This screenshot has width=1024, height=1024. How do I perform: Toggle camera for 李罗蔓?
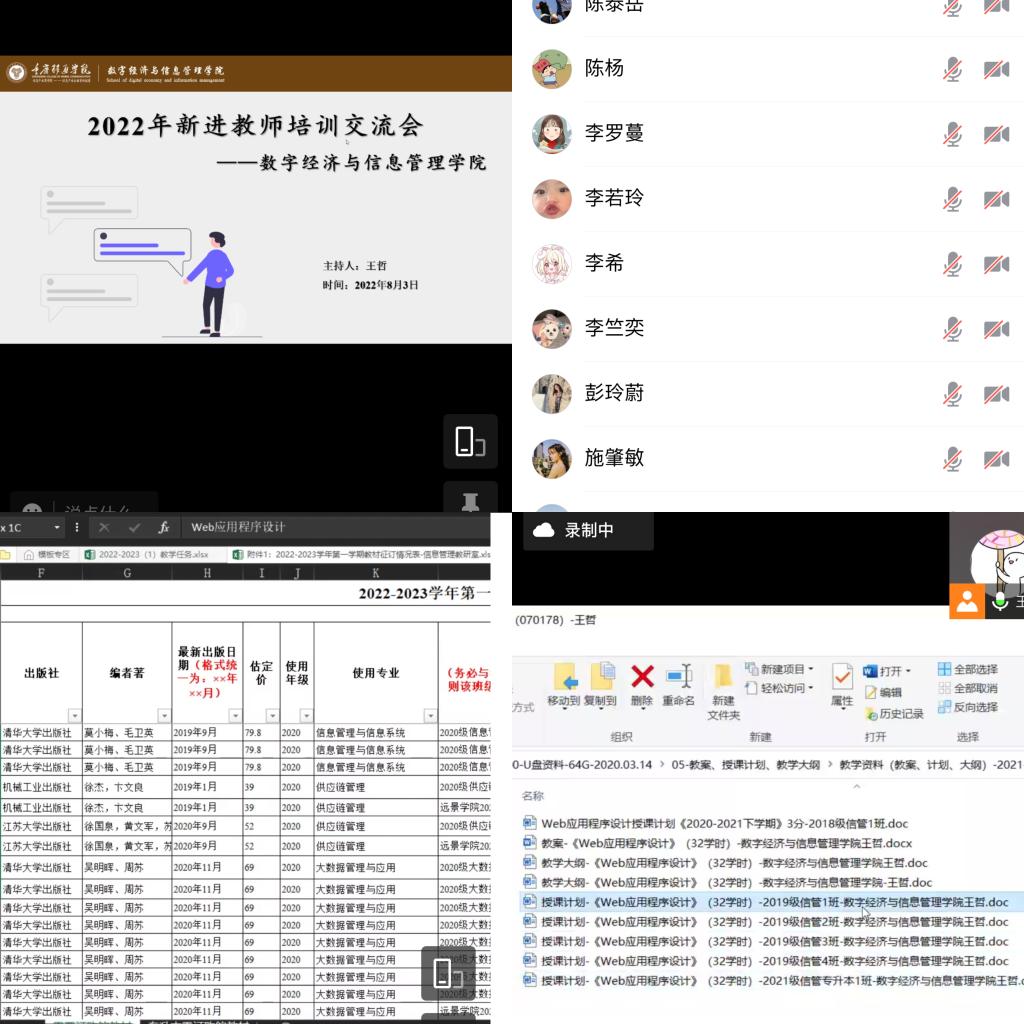click(996, 134)
